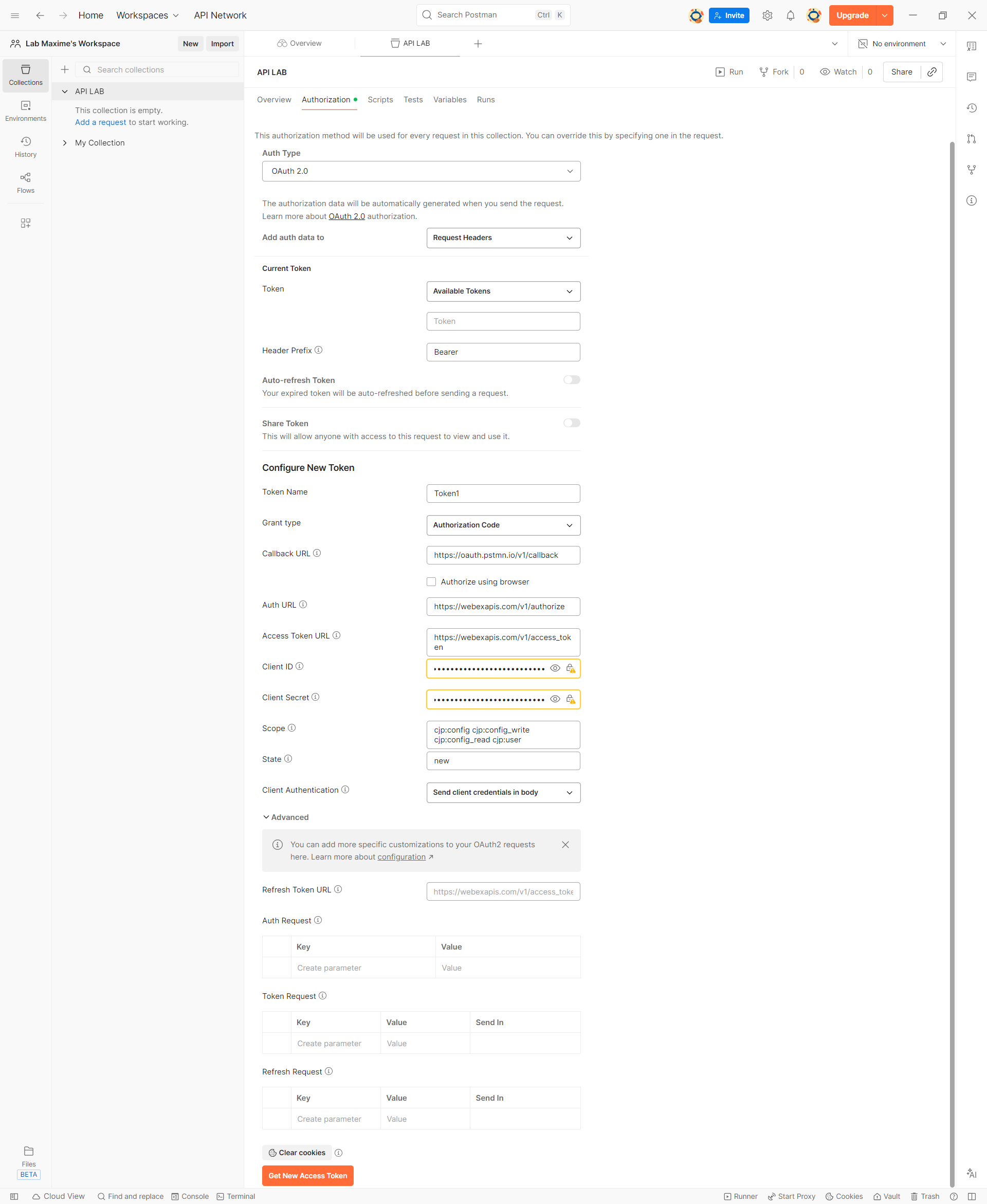Open the Client Authentication dropdown

[x=503, y=792]
